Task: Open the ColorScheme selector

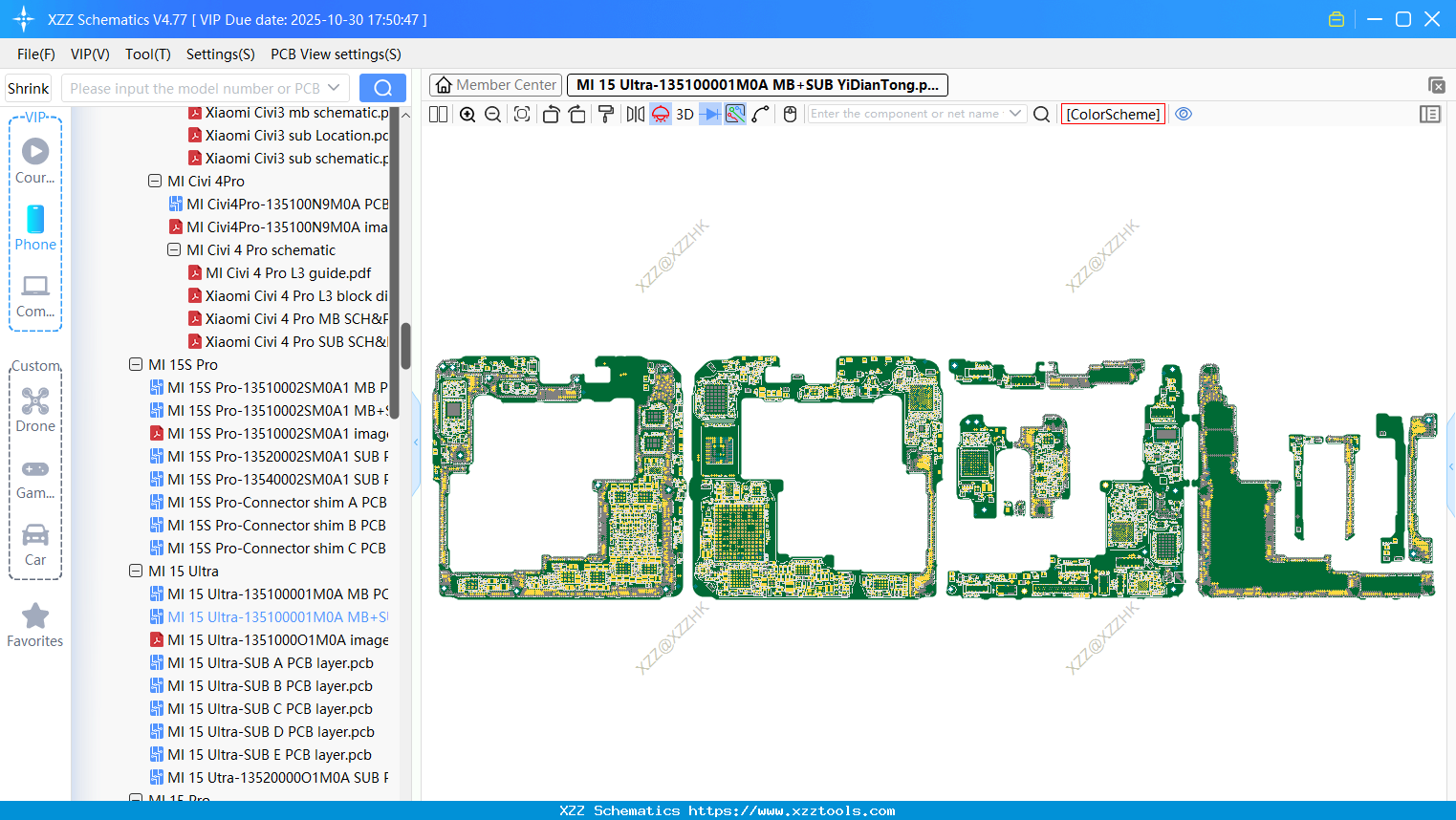Action: [1113, 114]
